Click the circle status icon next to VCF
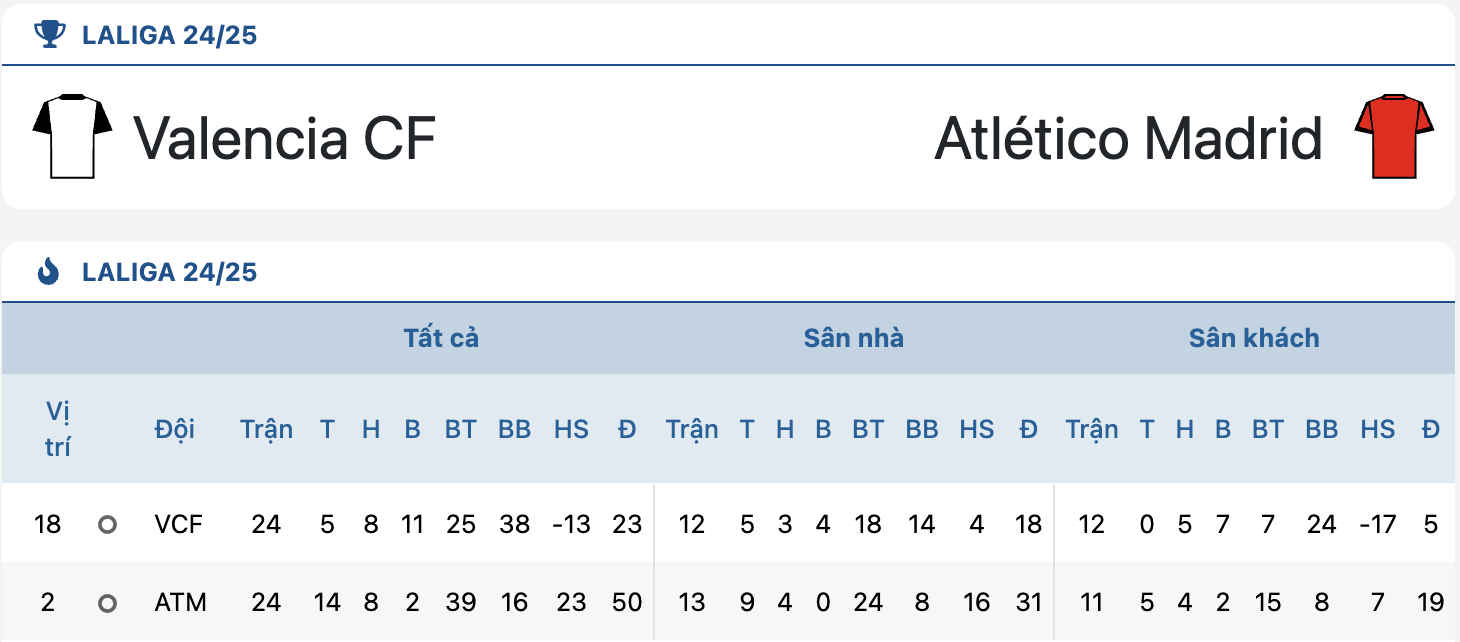 click(107, 524)
